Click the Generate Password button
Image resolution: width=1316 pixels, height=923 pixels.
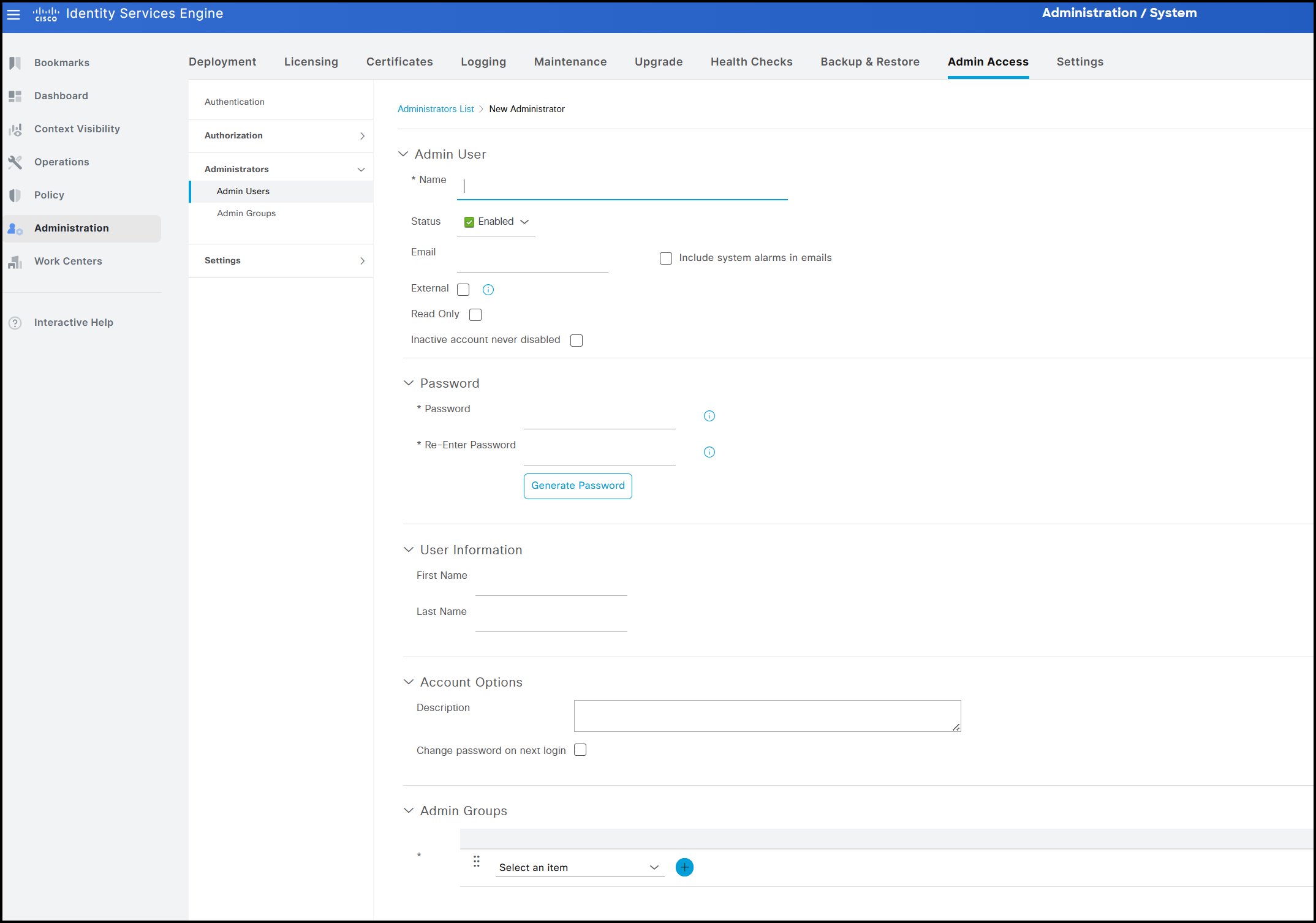578,486
